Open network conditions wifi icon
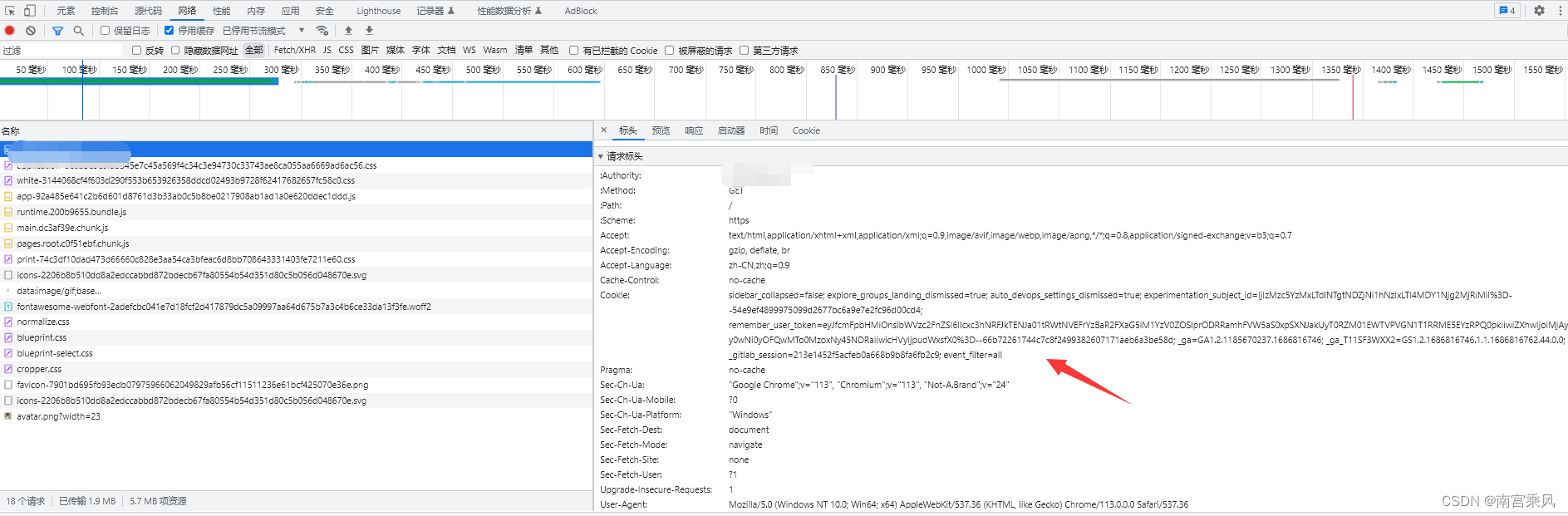 322,31
